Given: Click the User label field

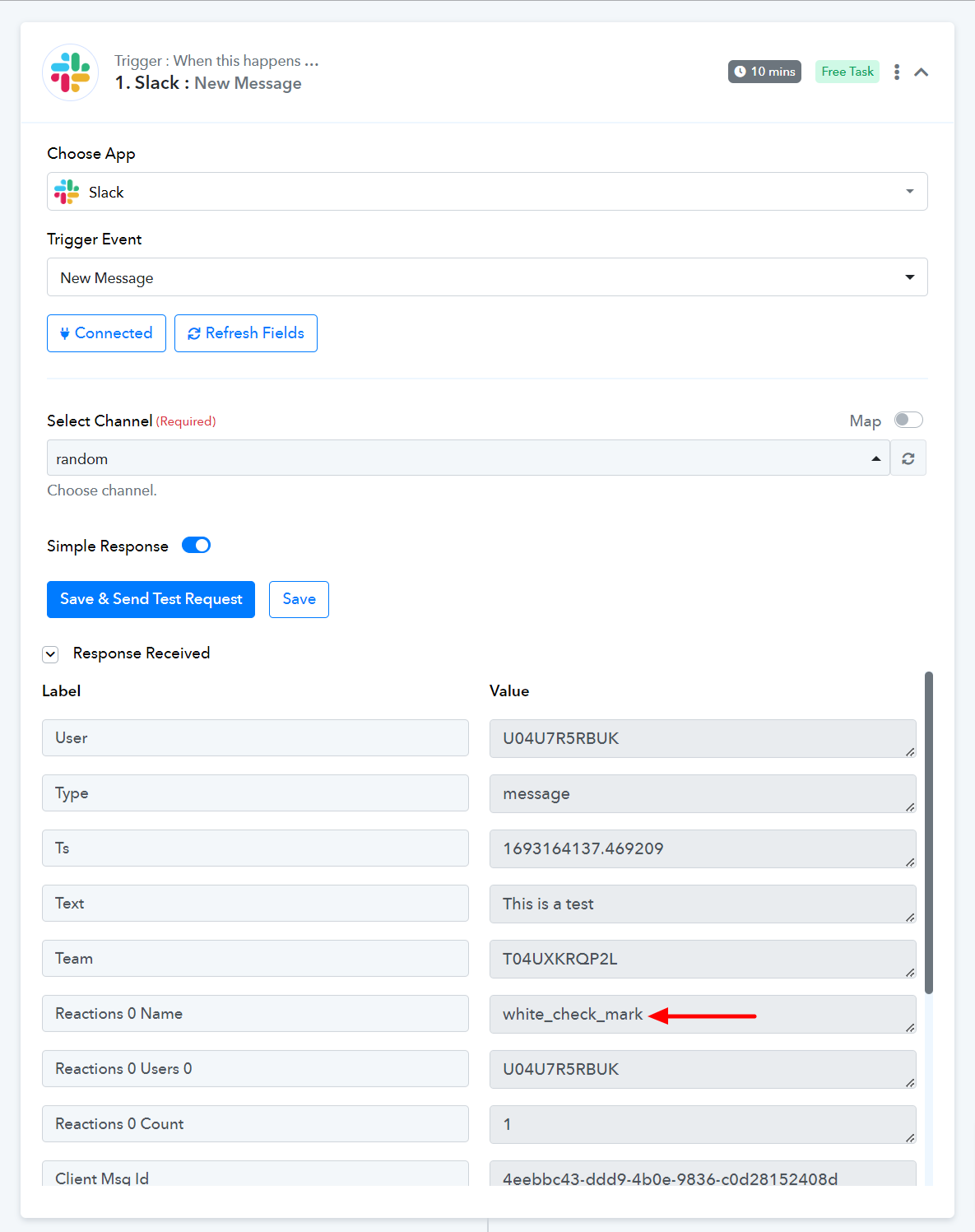Looking at the screenshot, I should (255, 738).
